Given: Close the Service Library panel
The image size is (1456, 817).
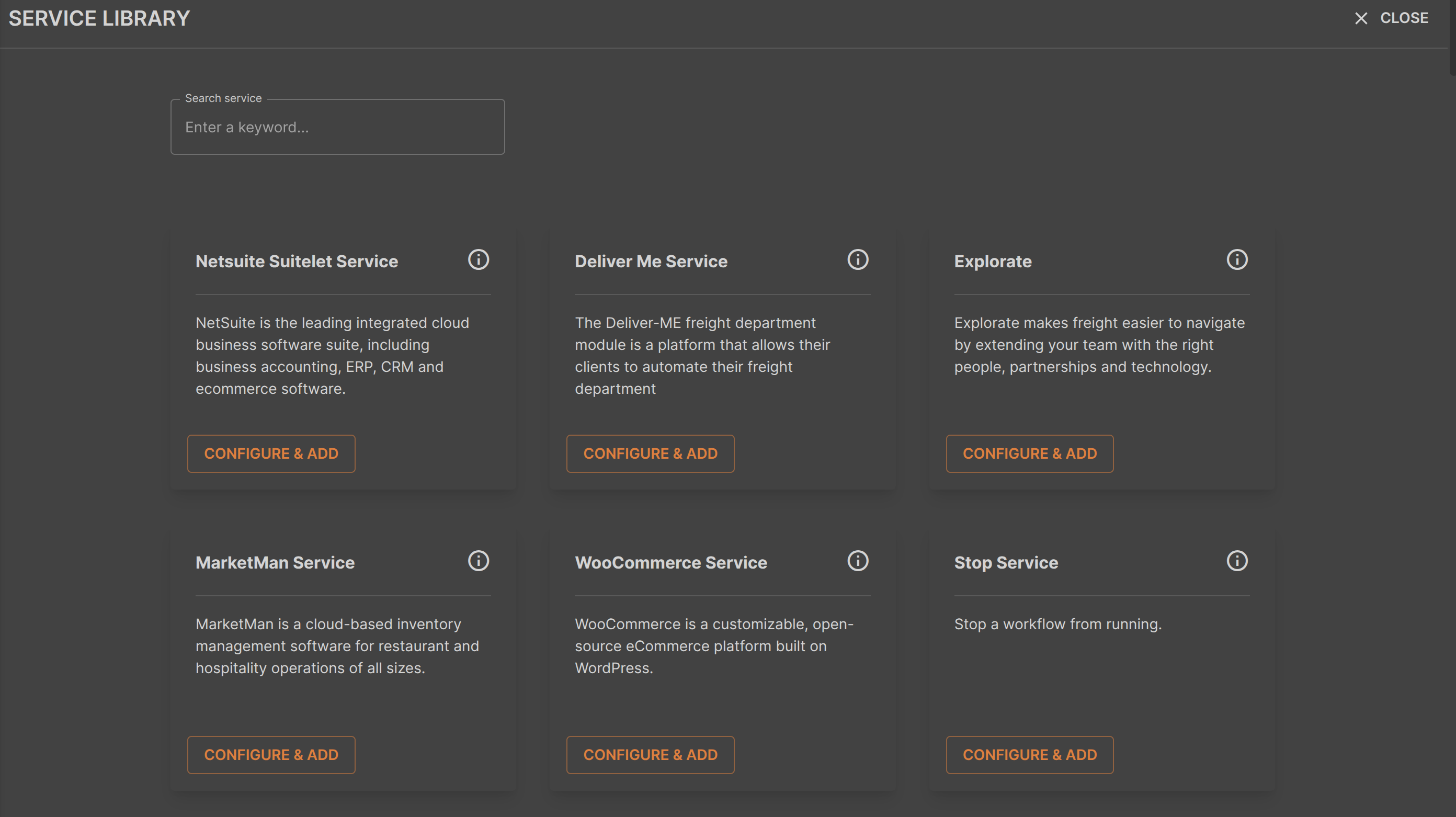Looking at the screenshot, I should [x=1392, y=18].
